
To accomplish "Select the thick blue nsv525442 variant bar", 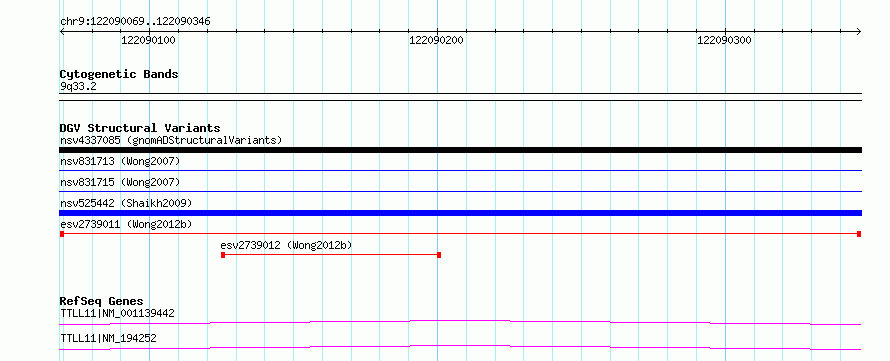I will pos(460,213).
